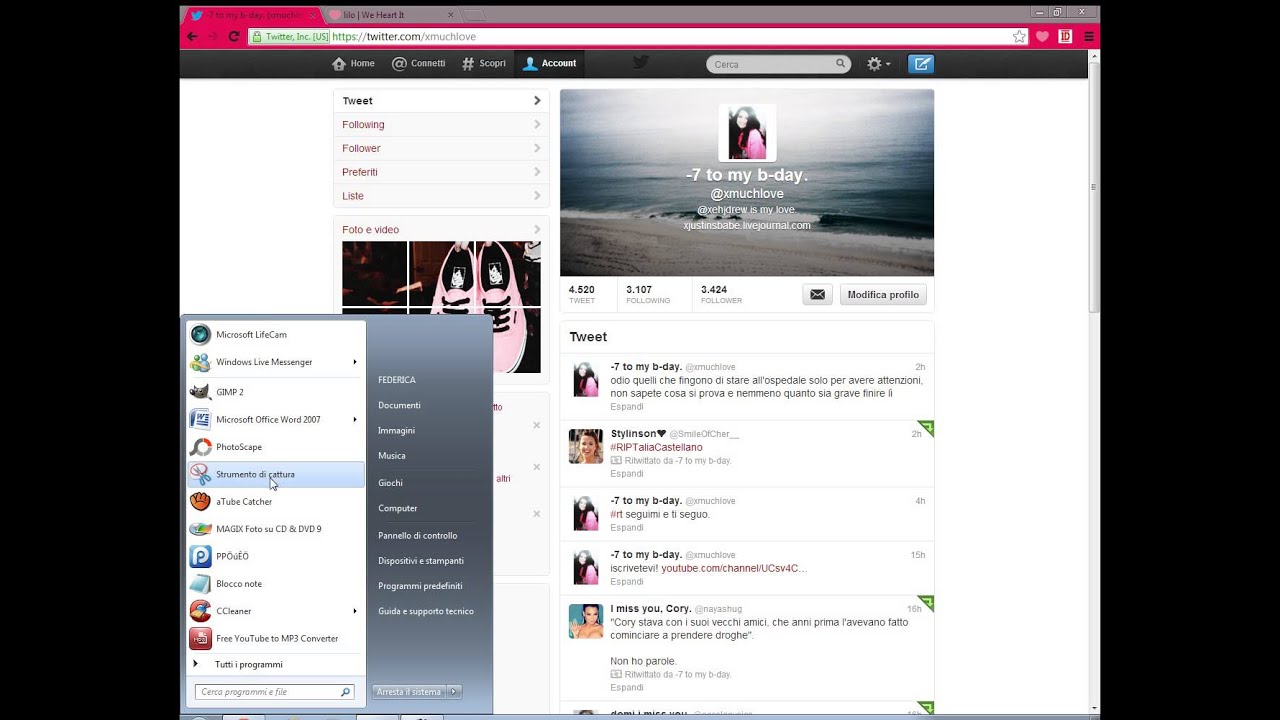Go to Twitter Home

tap(353, 63)
